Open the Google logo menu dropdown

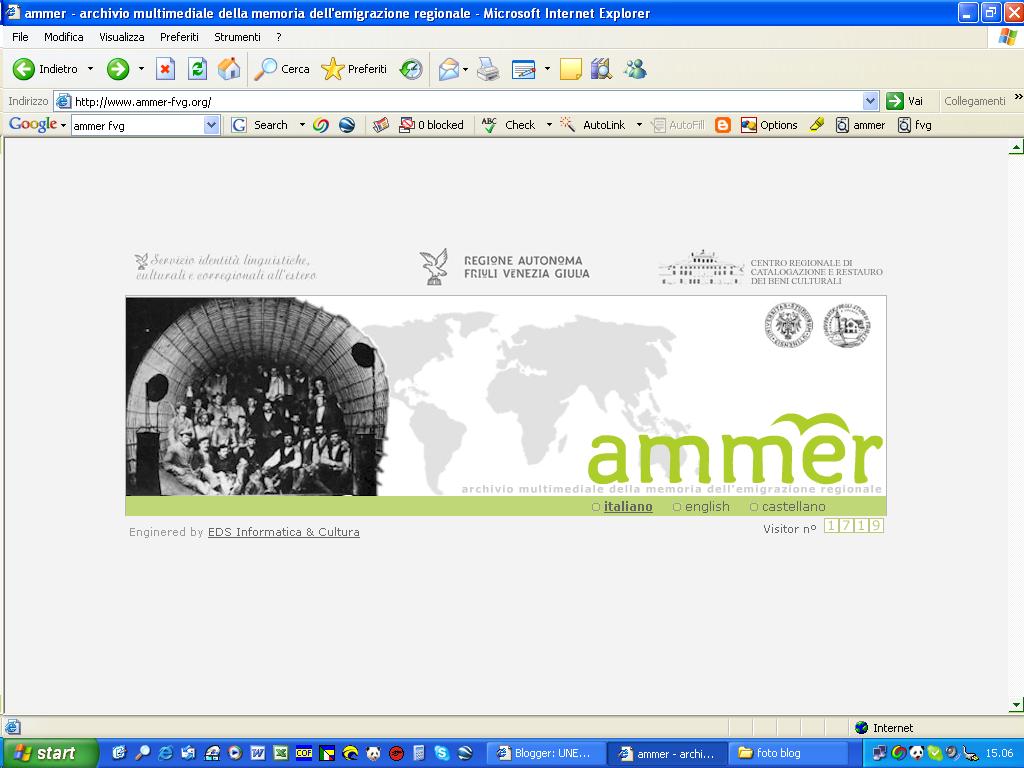(x=63, y=125)
